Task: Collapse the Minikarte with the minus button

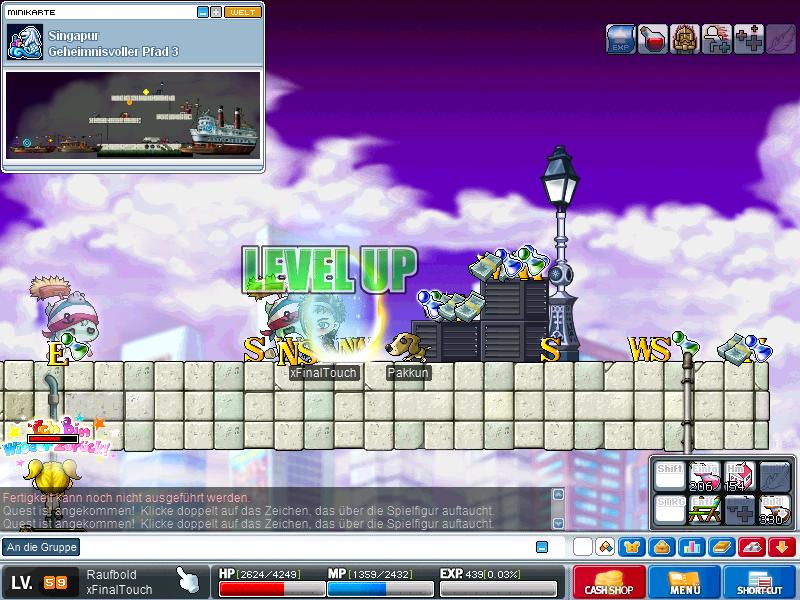Action: pyautogui.click(x=203, y=12)
